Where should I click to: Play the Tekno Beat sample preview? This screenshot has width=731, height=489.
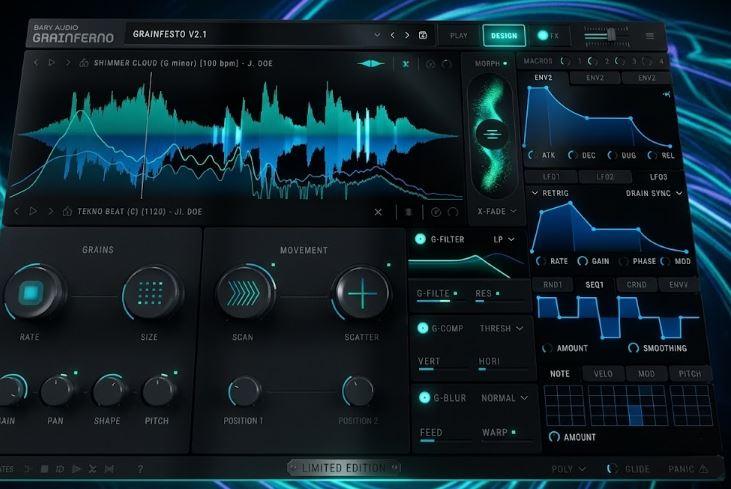coord(33,211)
